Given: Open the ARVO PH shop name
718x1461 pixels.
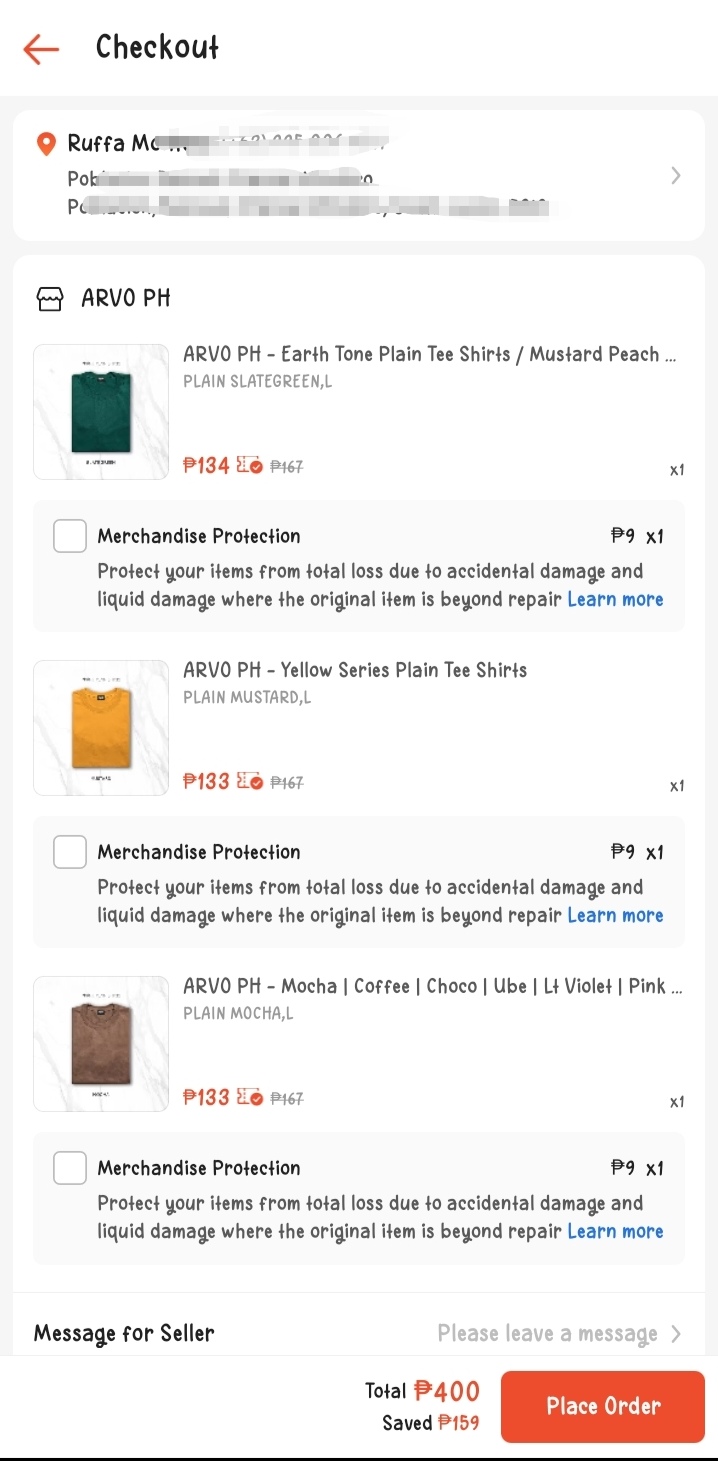Looking at the screenshot, I should click(x=126, y=298).
